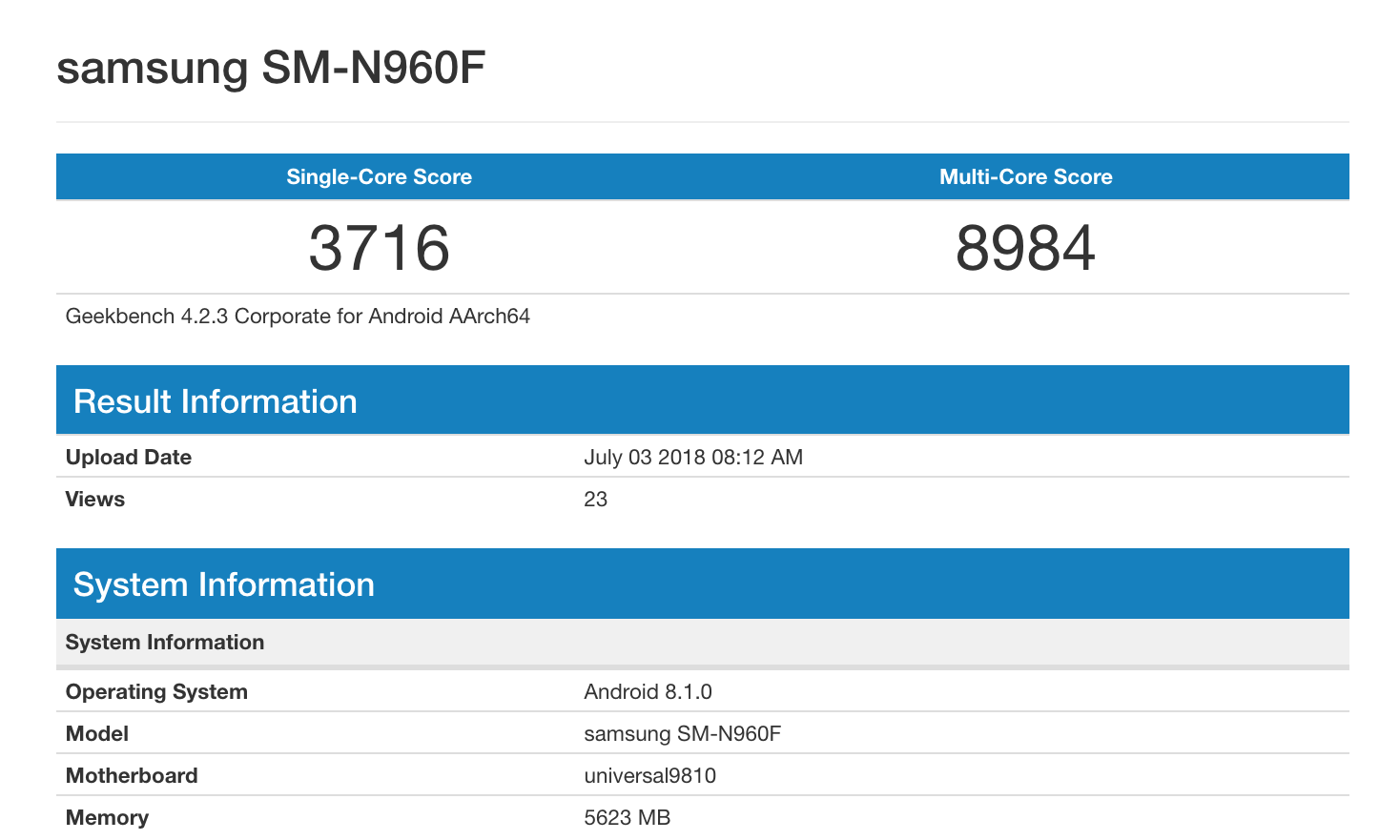Select the Multi-Core Score column header

[x=1025, y=176]
